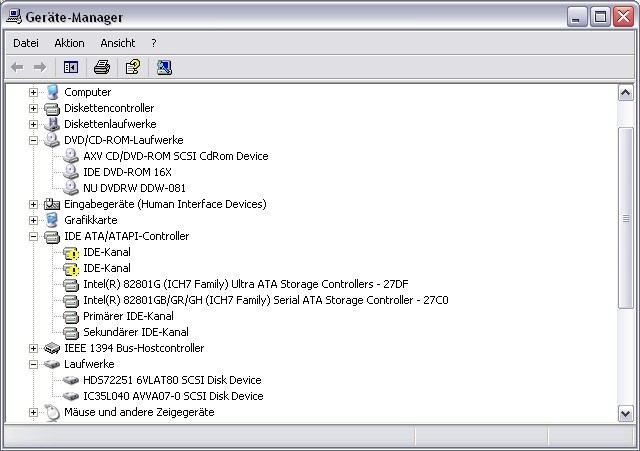Collapse the DVD/CD-ROM-Laufwerke node
The width and height of the screenshot is (640, 451).
click(33, 140)
